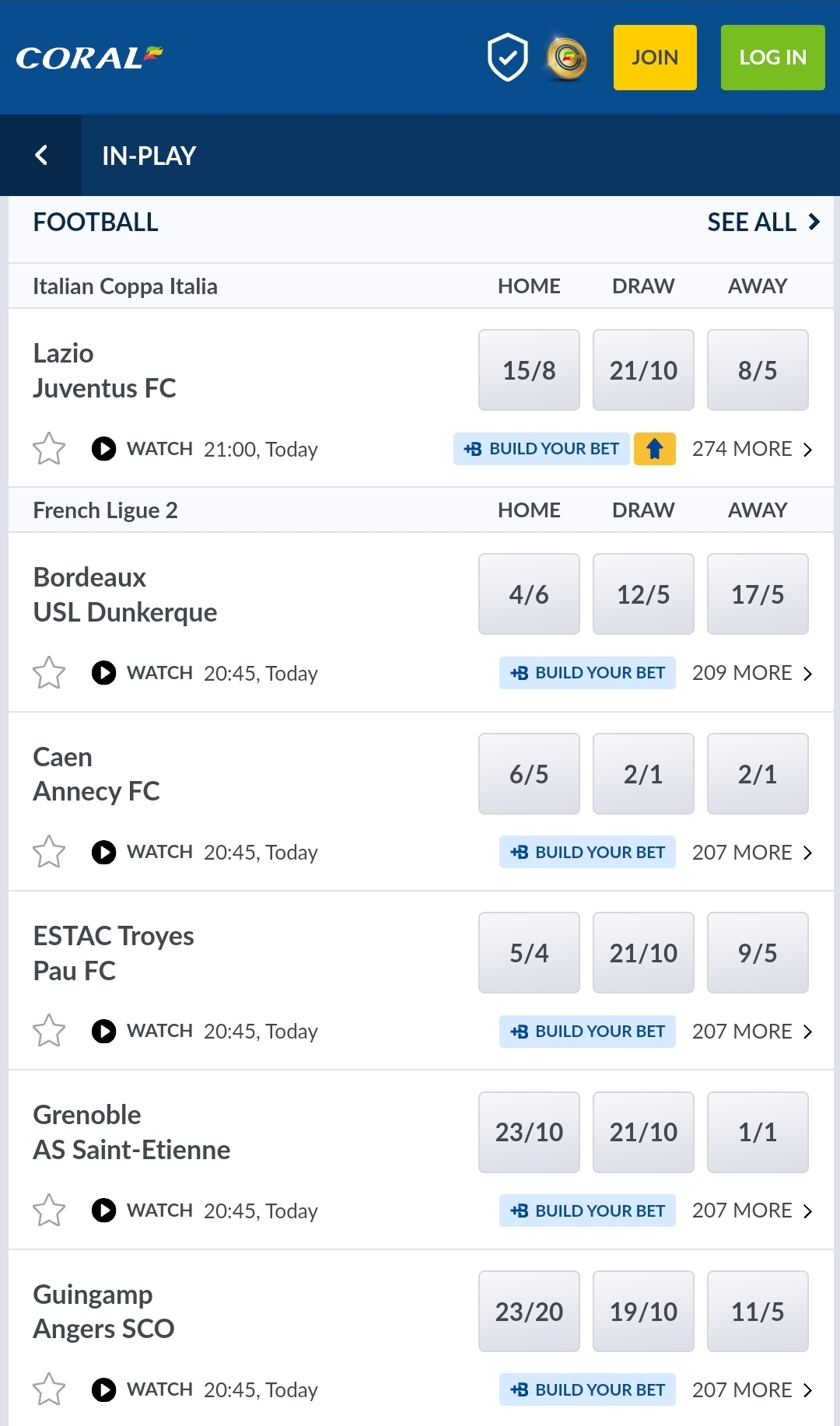840x1426 pixels.
Task: Click the gold coin icon in header
Action: [566, 57]
